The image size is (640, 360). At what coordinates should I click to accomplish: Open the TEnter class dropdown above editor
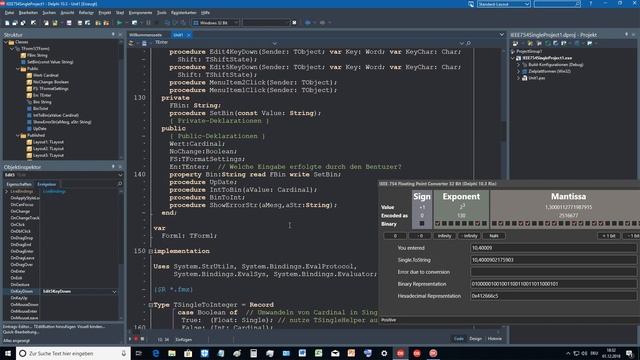click(274, 43)
